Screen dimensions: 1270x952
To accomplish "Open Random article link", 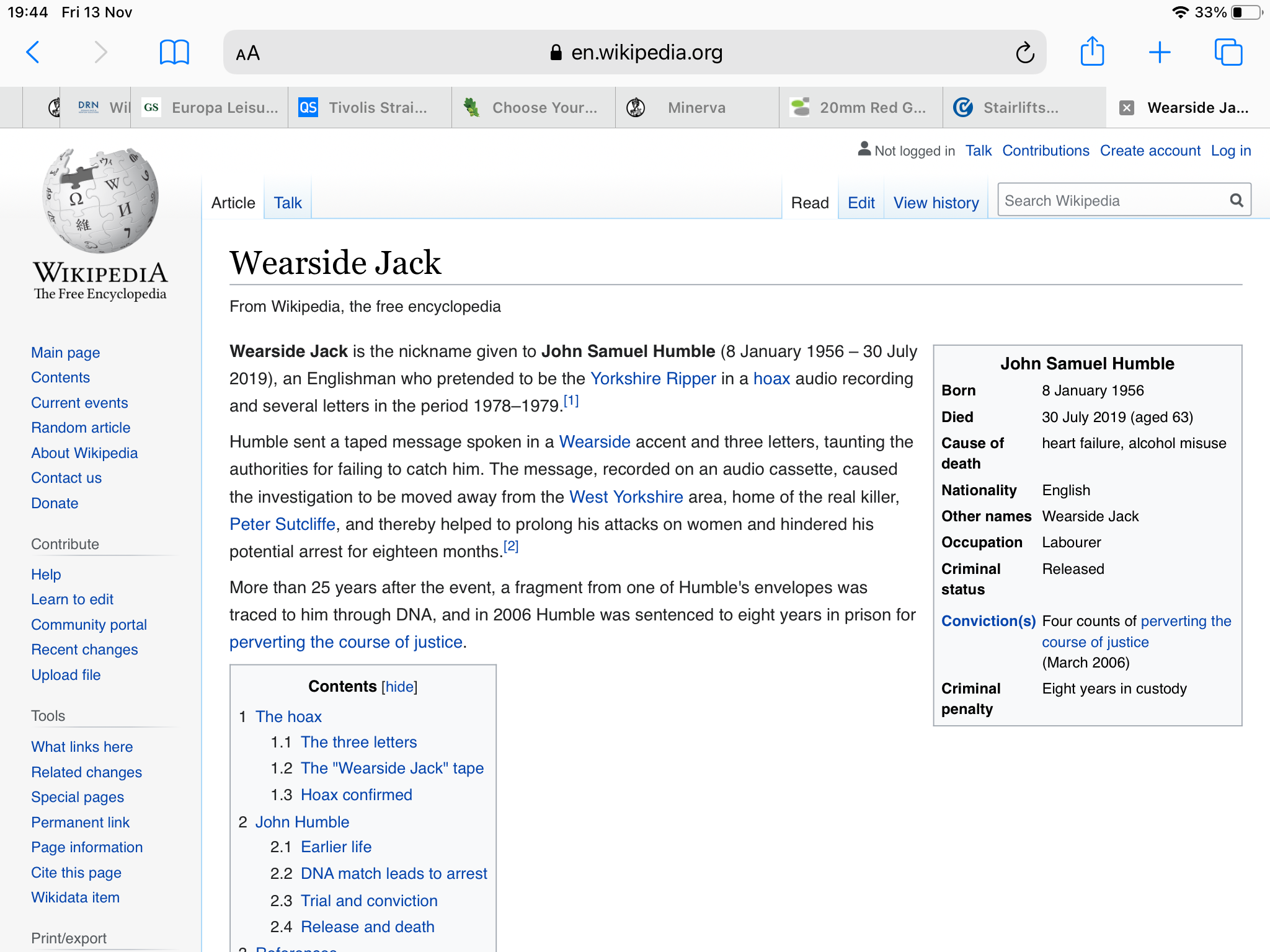I will (x=81, y=428).
